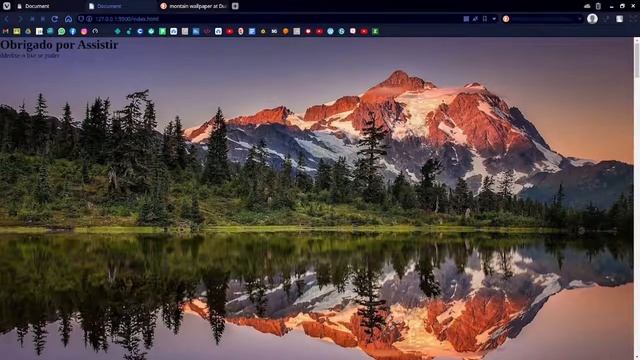The image size is (640, 360).
Task: Switch to the montain wallpaper tab
Action: coord(193,6)
